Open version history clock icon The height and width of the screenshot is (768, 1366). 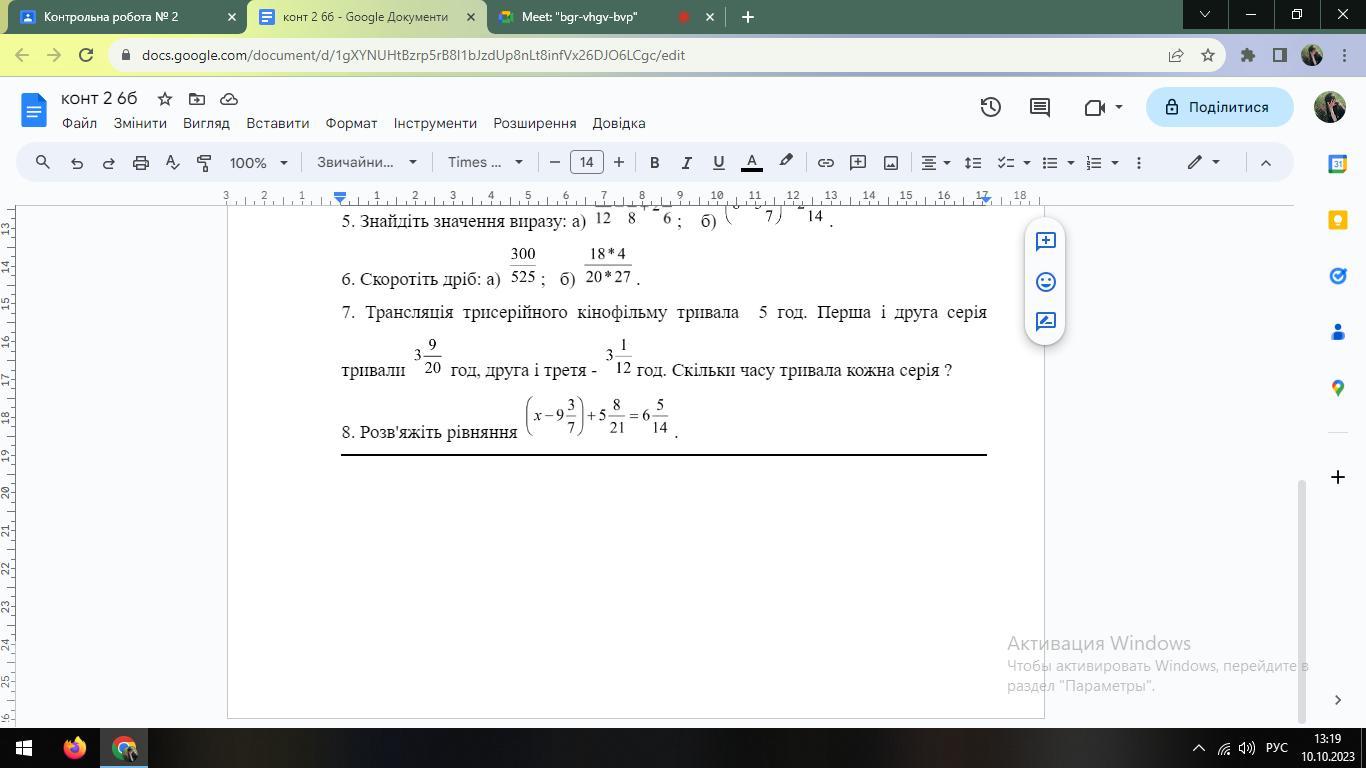(x=990, y=107)
